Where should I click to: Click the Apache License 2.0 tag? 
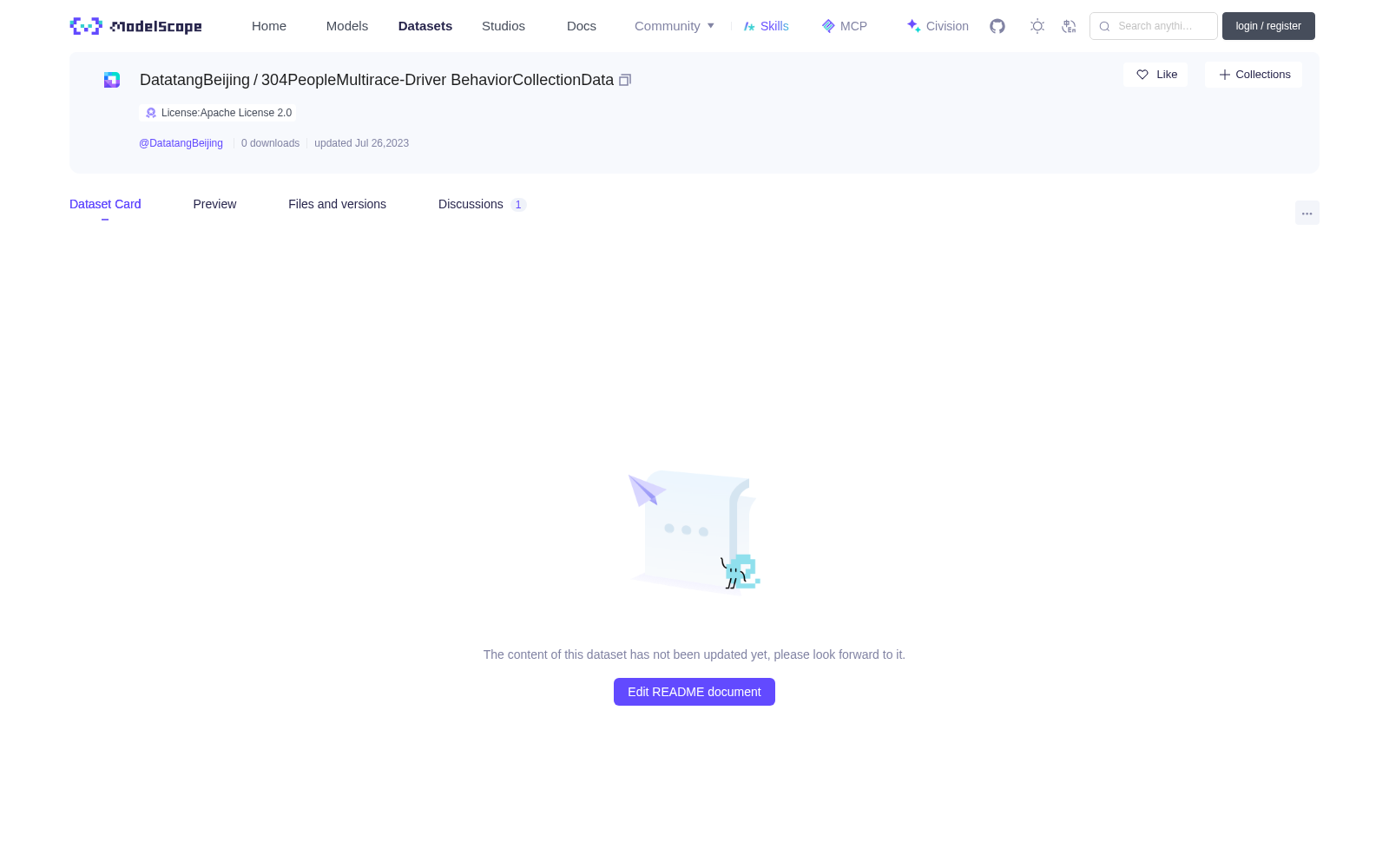pos(218,113)
